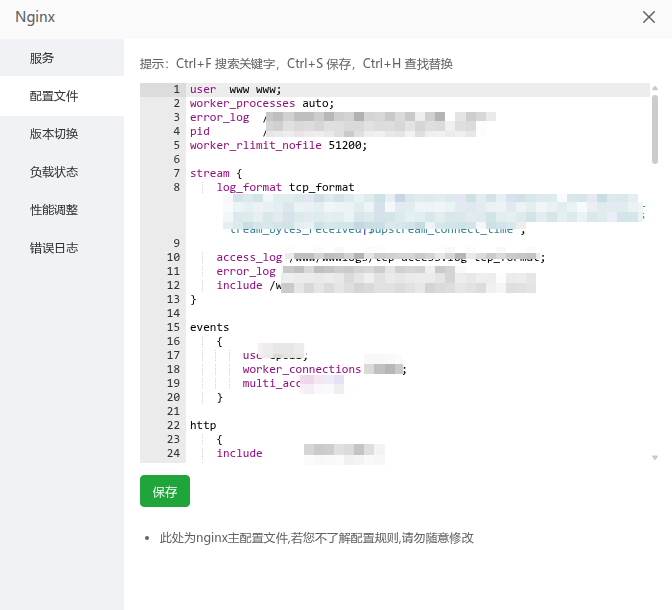The width and height of the screenshot is (672, 610).
Task: Click the 'worker_processes auto;' line
Action: click(262, 103)
